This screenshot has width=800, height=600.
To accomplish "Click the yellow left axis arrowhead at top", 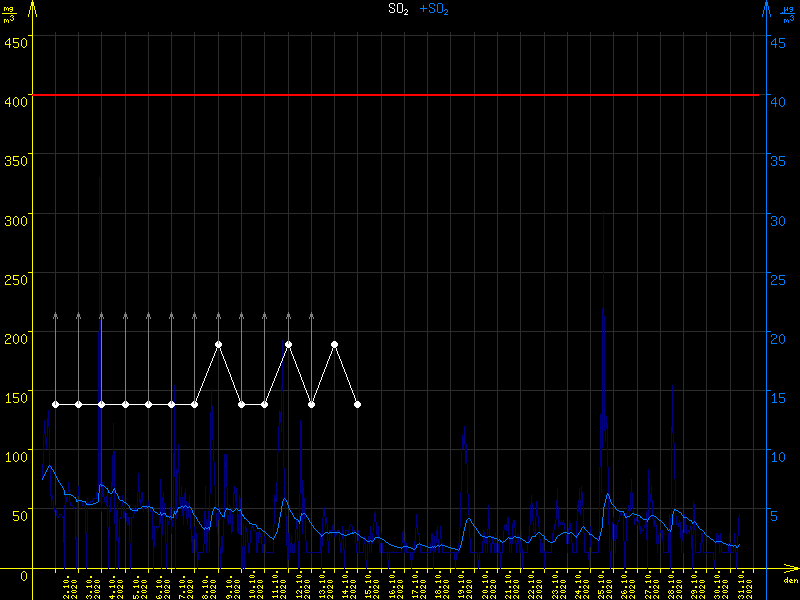I will (33, 8).
